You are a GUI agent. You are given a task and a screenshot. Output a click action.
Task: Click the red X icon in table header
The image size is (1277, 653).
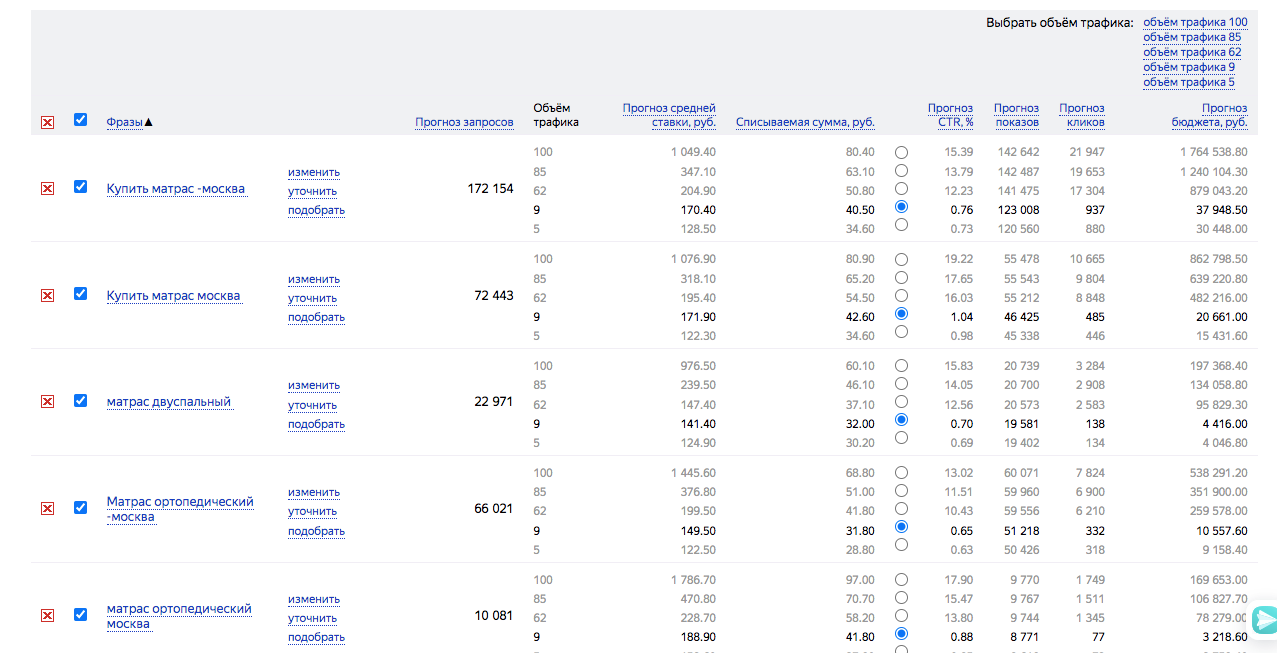pyautogui.click(x=47, y=122)
